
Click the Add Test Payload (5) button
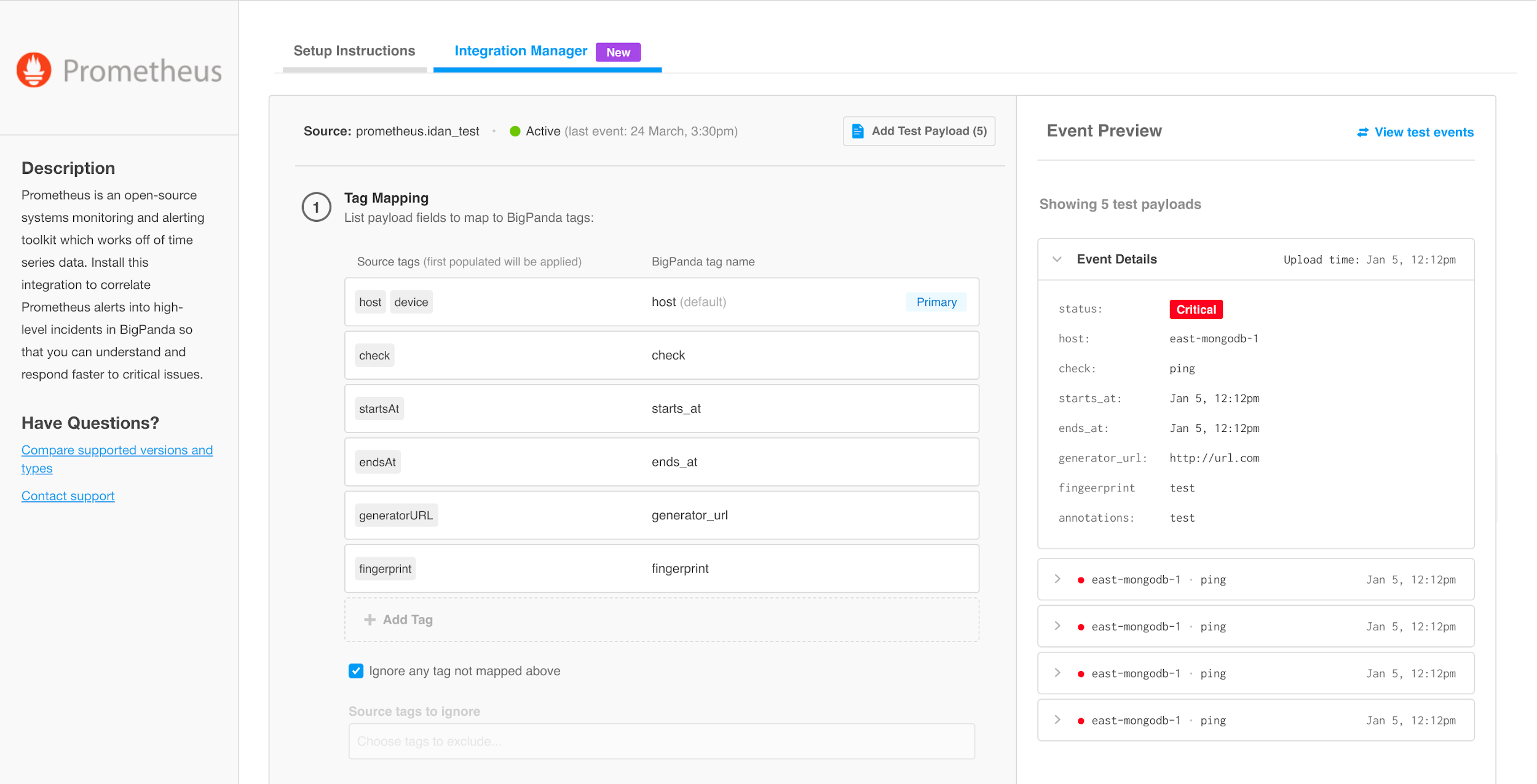pyautogui.click(x=917, y=131)
